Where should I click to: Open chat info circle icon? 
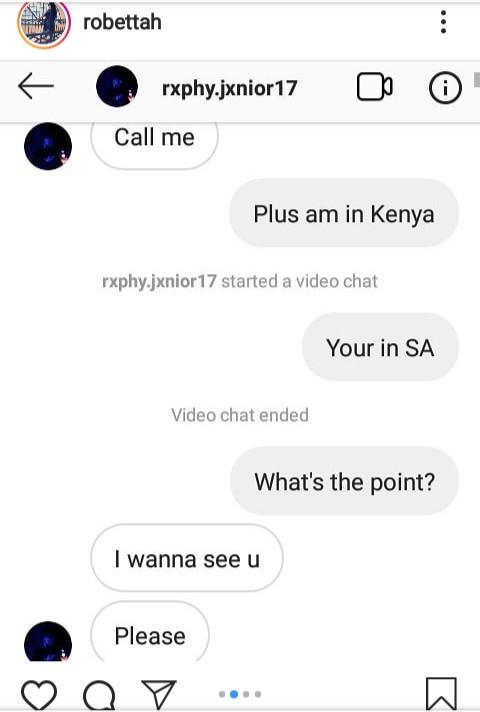[x=445, y=87]
